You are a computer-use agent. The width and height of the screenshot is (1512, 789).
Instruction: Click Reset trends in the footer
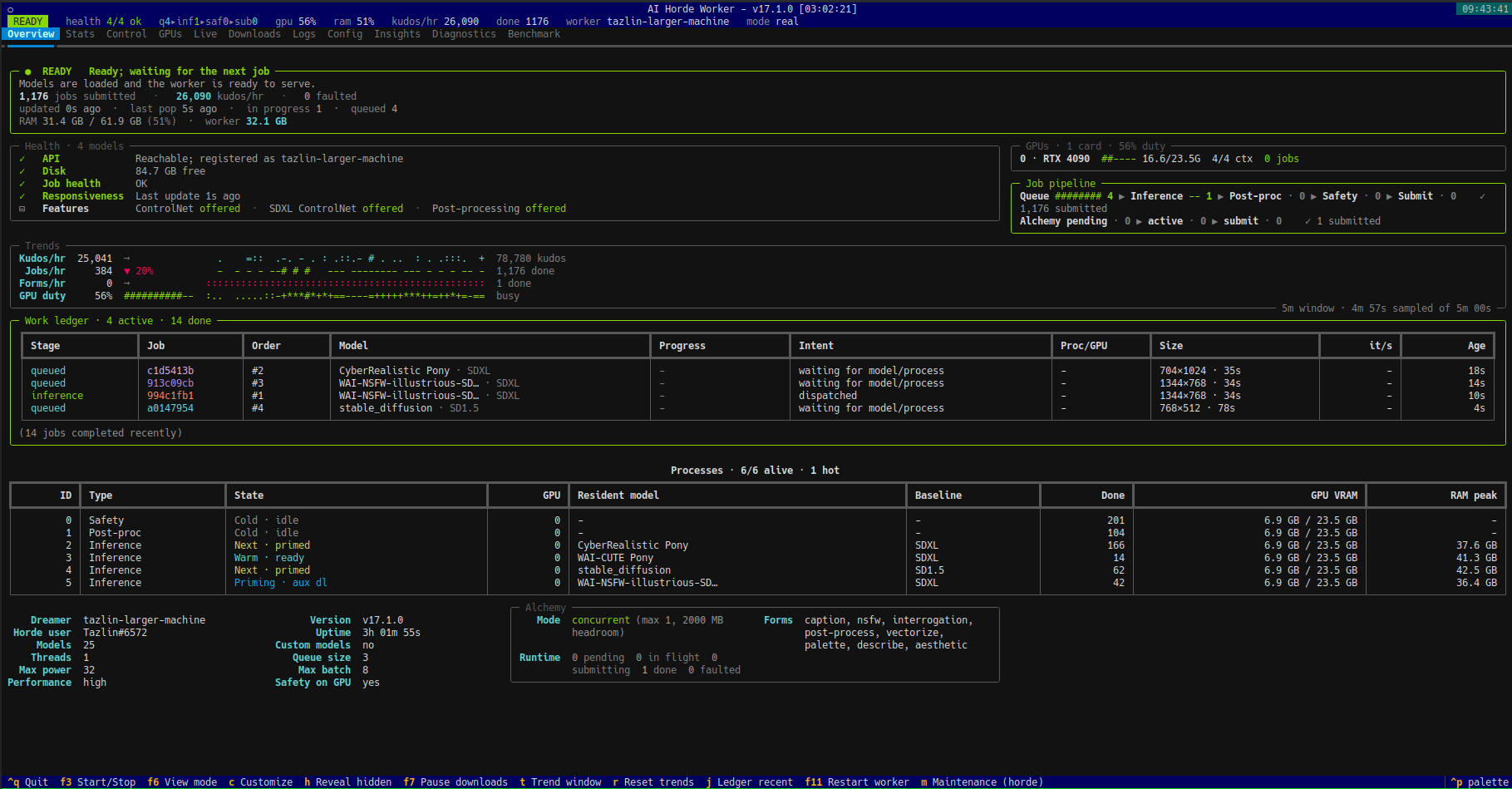coord(653,782)
